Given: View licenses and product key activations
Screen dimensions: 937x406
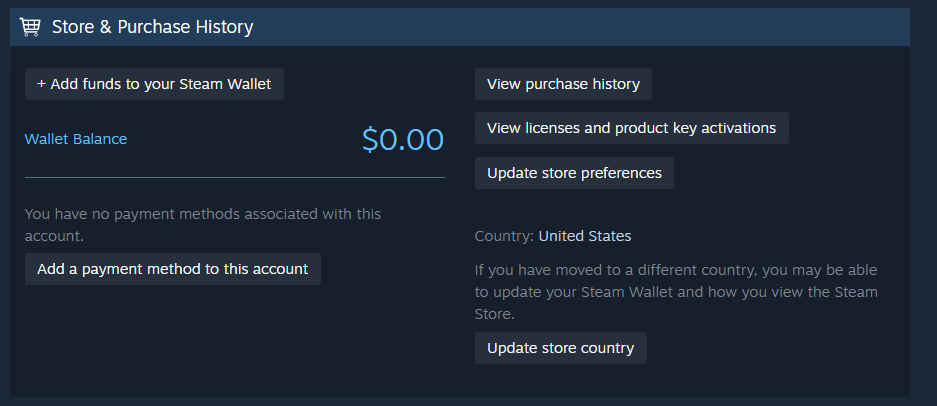Looking at the screenshot, I should 631,128.
